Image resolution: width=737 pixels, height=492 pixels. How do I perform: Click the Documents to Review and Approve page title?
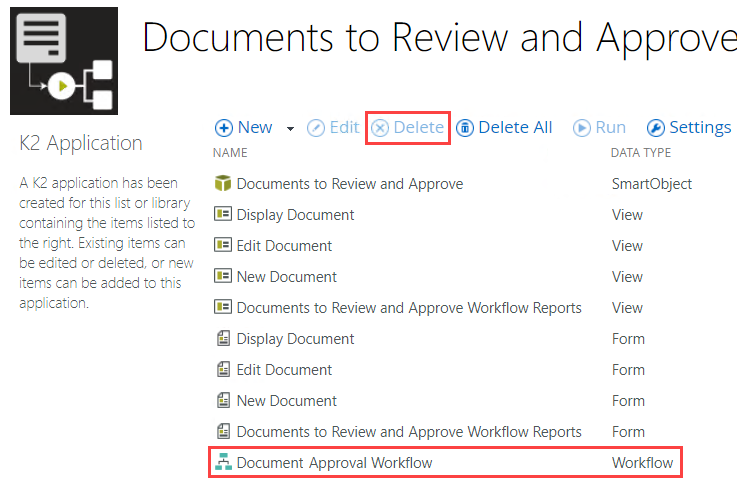tap(439, 39)
